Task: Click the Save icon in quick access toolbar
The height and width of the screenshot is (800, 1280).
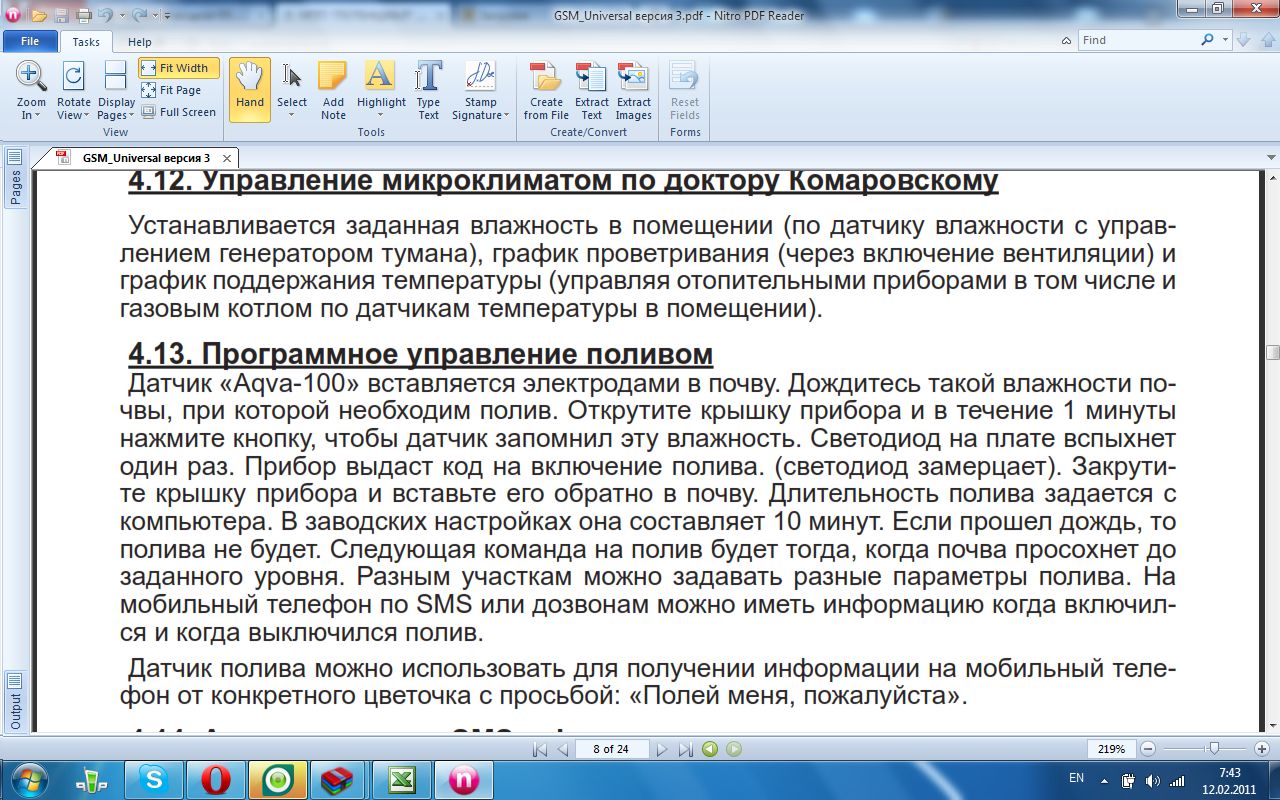Action: point(62,15)
